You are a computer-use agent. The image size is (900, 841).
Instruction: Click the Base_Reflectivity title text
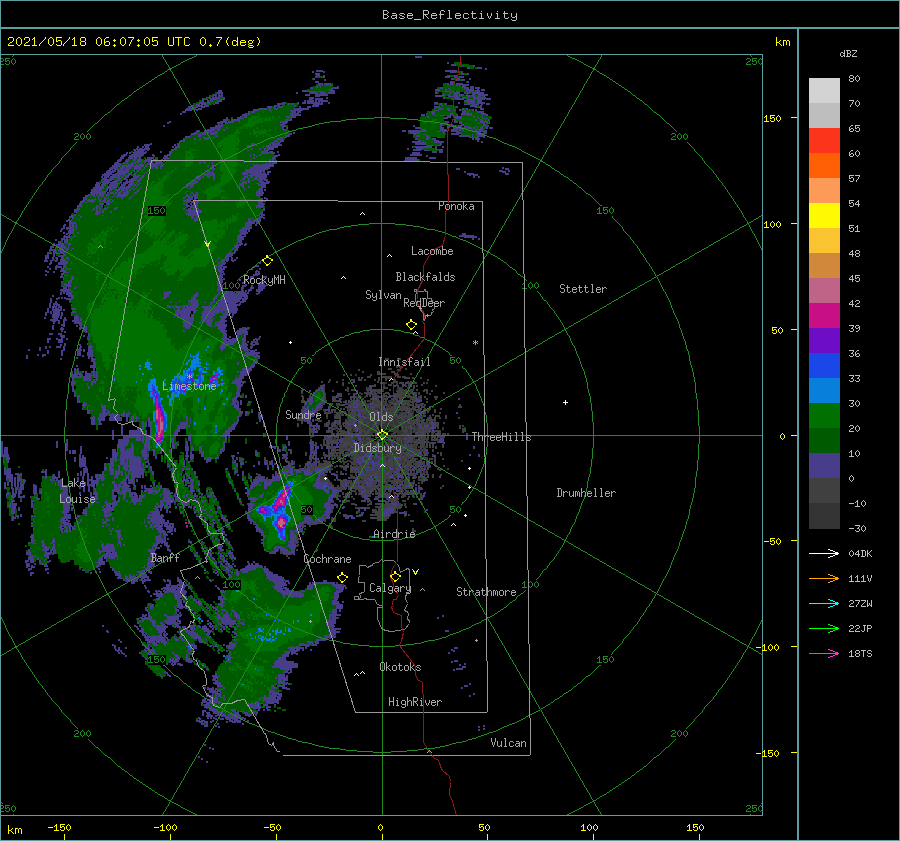point(450,15)
